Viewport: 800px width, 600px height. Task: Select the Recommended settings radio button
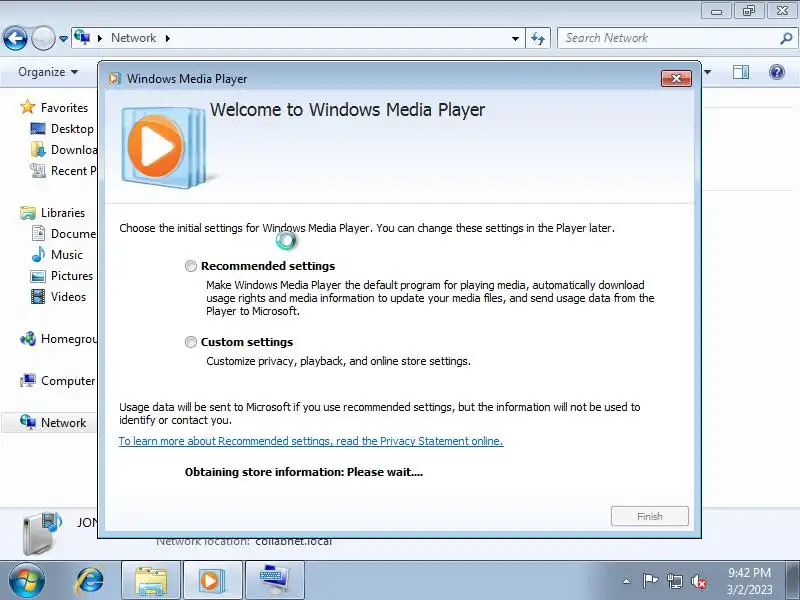click(191, 266)
